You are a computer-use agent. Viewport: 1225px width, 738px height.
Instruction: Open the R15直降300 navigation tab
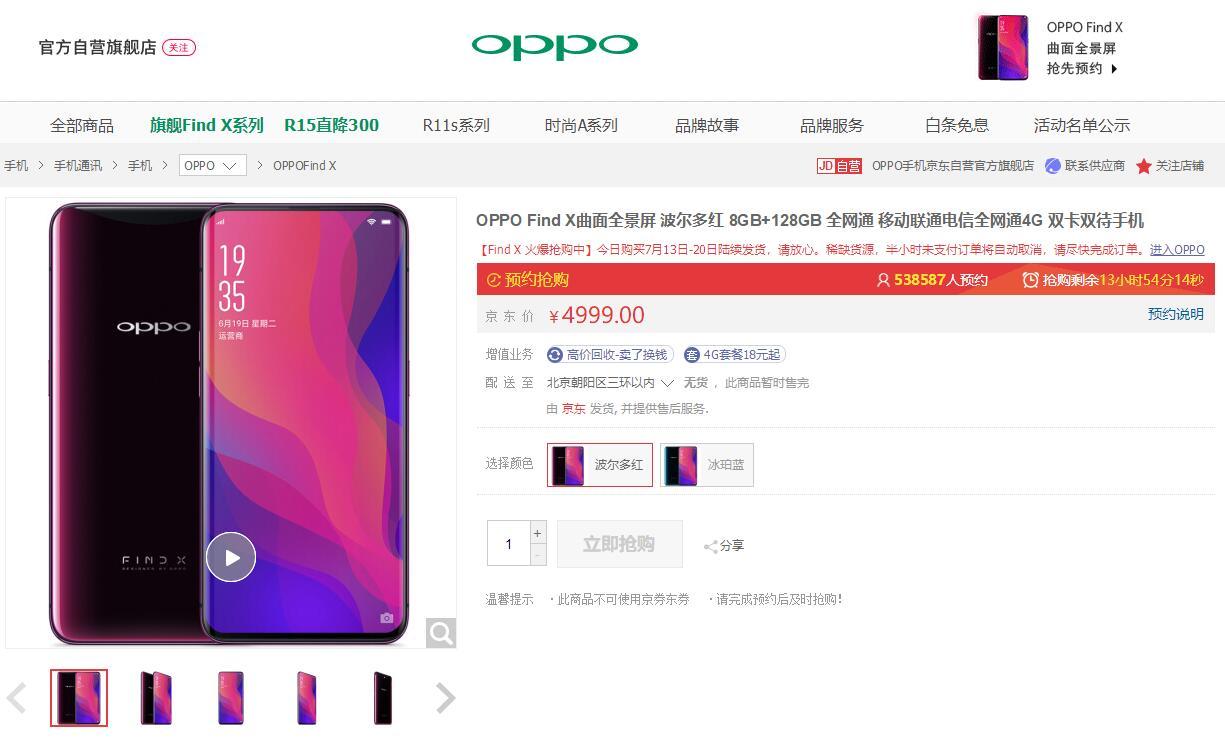click(332, 125)
